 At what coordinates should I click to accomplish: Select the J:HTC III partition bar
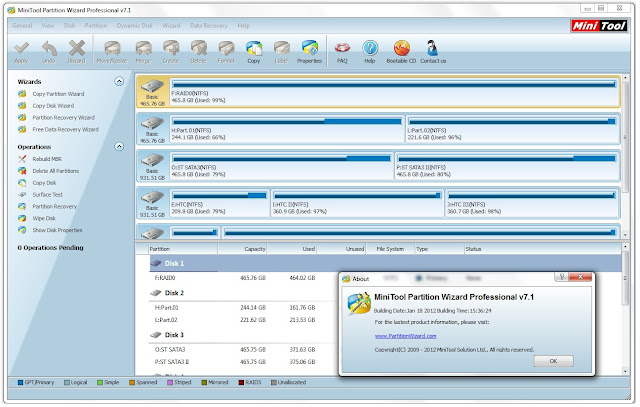(x=532, y=203)
